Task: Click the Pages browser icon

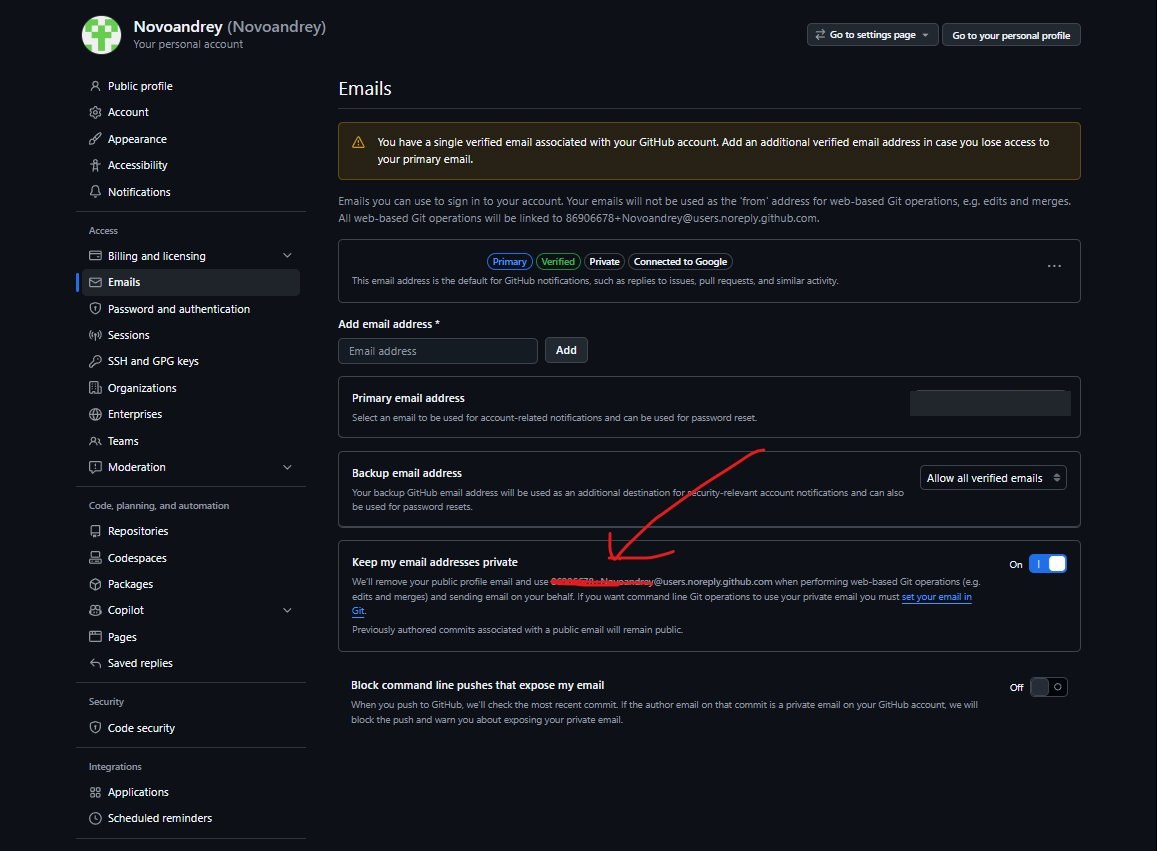Action: click(x=95, y=637)
